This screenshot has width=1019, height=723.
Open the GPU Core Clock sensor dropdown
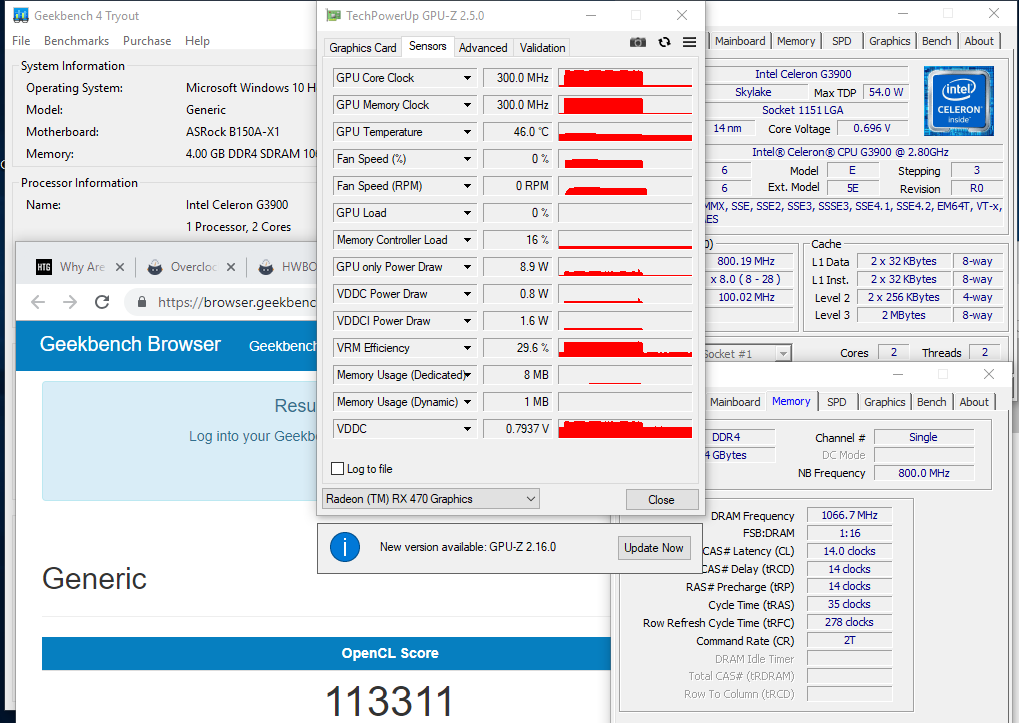[467, 78]
